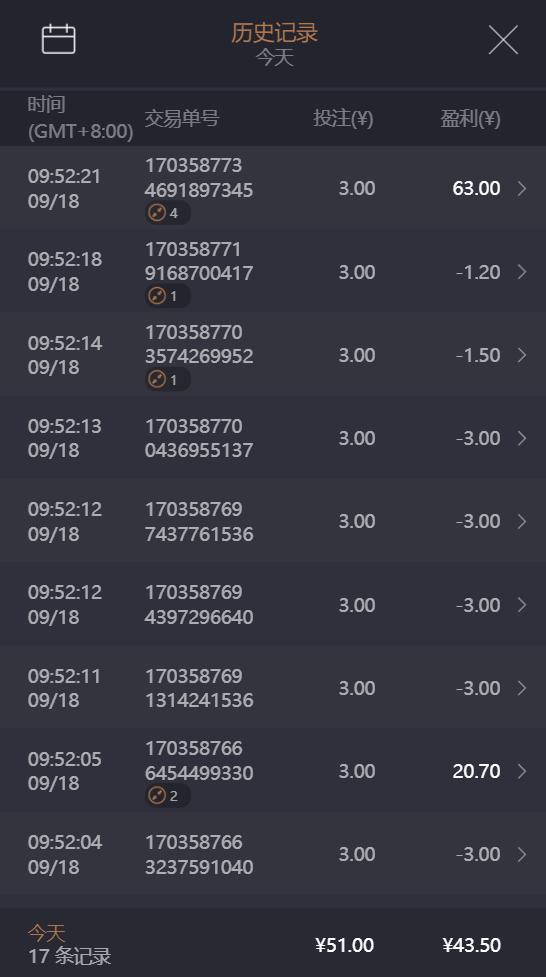Click the badge on the 09:52:14 record

point(168,379)
